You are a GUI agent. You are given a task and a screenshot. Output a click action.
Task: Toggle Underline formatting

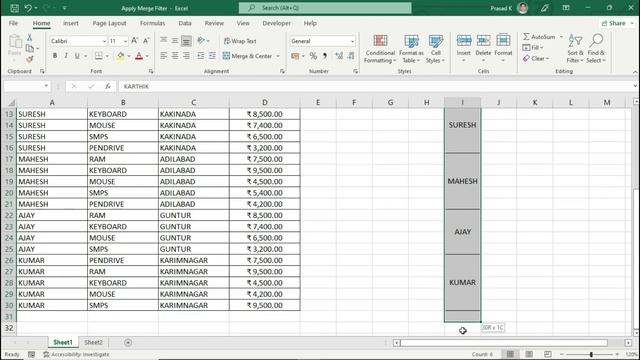coord(77,56)
